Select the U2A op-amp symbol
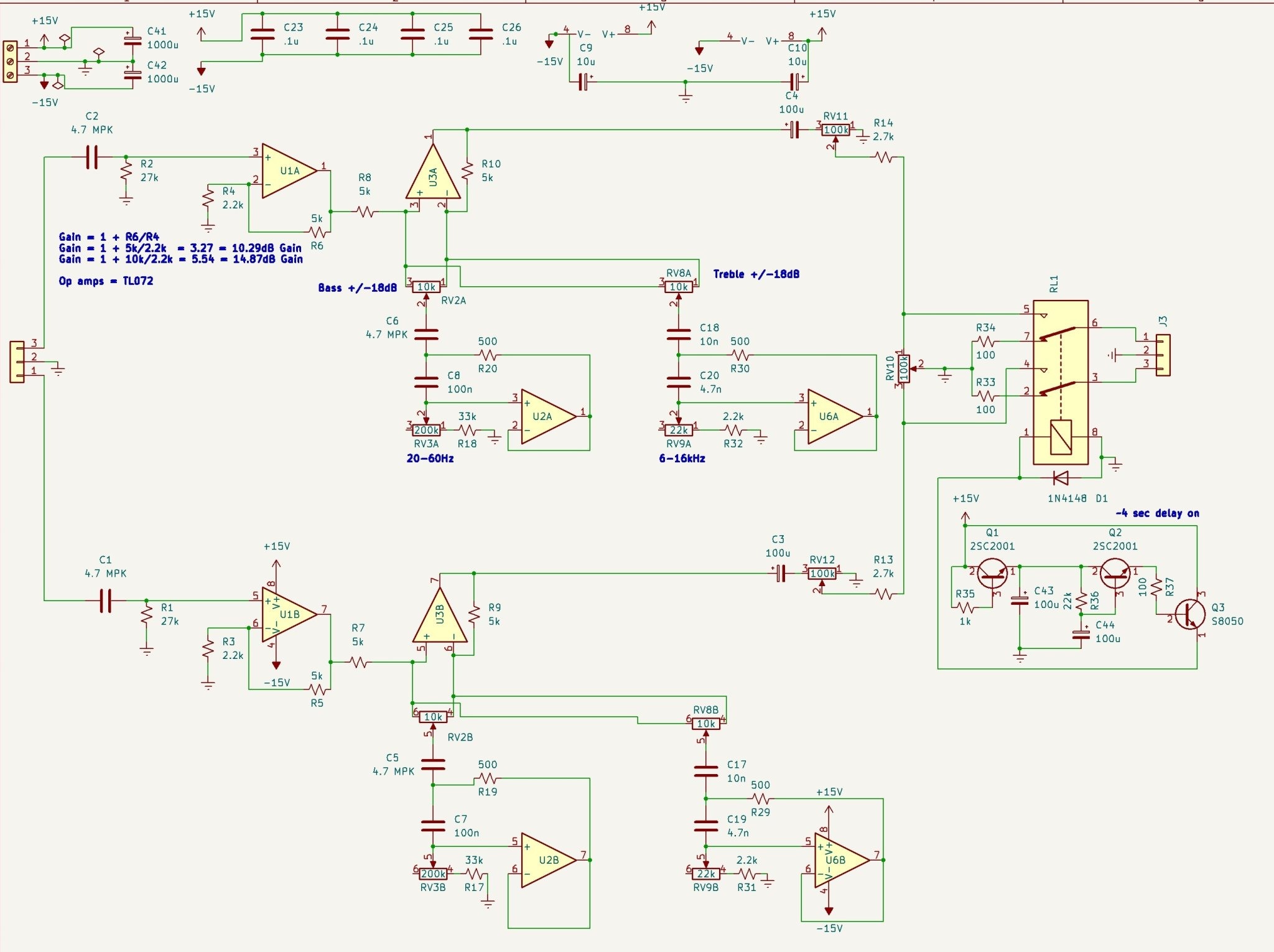Image resolution: width=1274 pixels, height=952 pixels. 549,416
